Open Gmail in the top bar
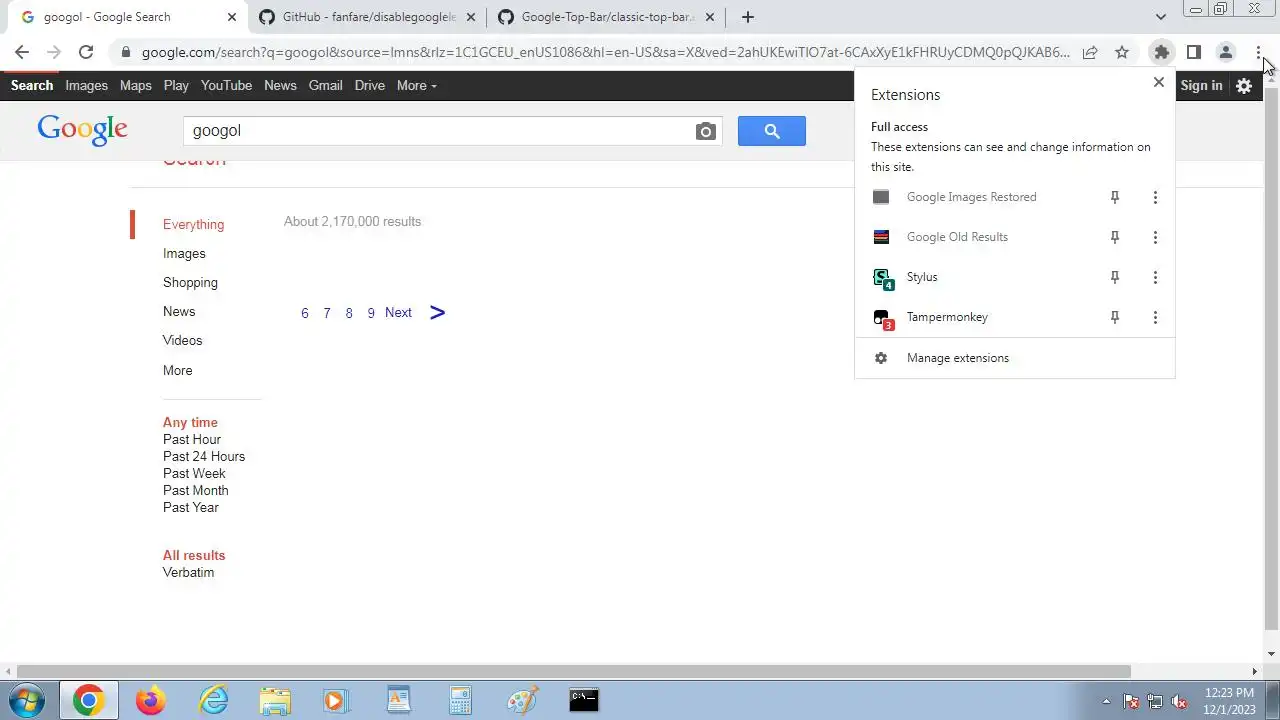1280x720 pixels. (x=325, y=85)
